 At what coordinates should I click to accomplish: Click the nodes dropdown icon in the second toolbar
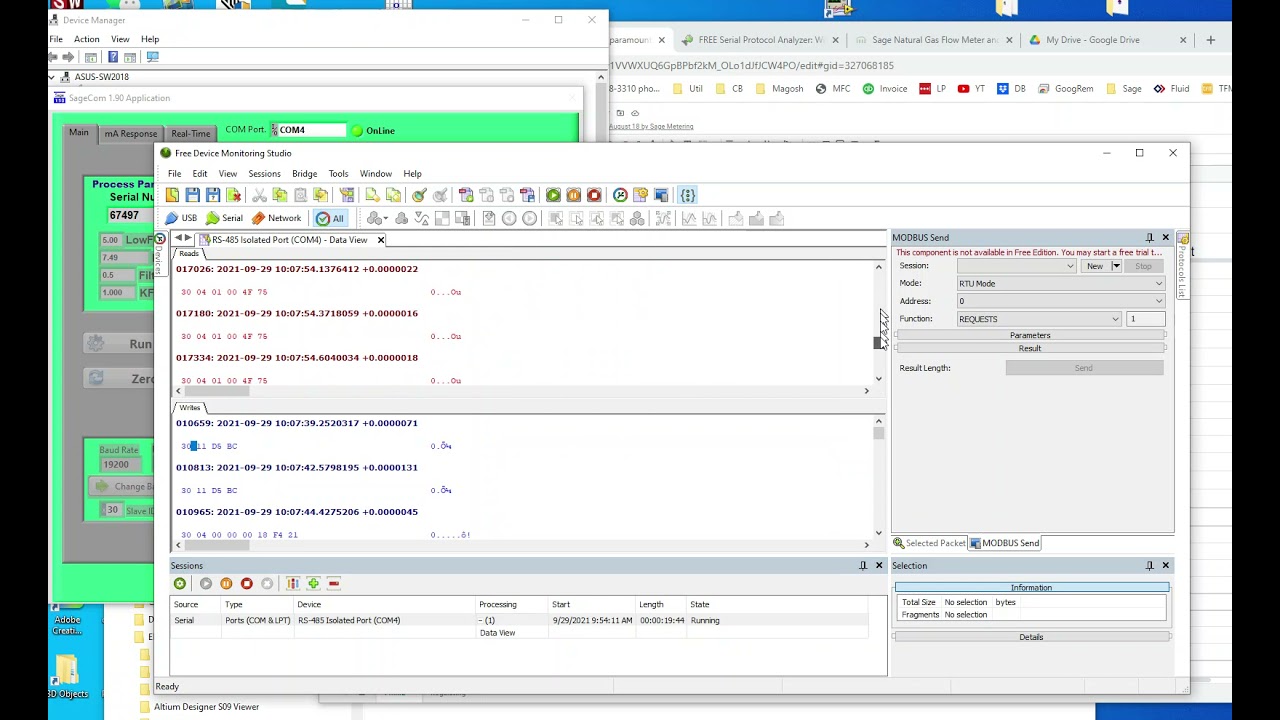click(378, 219)
